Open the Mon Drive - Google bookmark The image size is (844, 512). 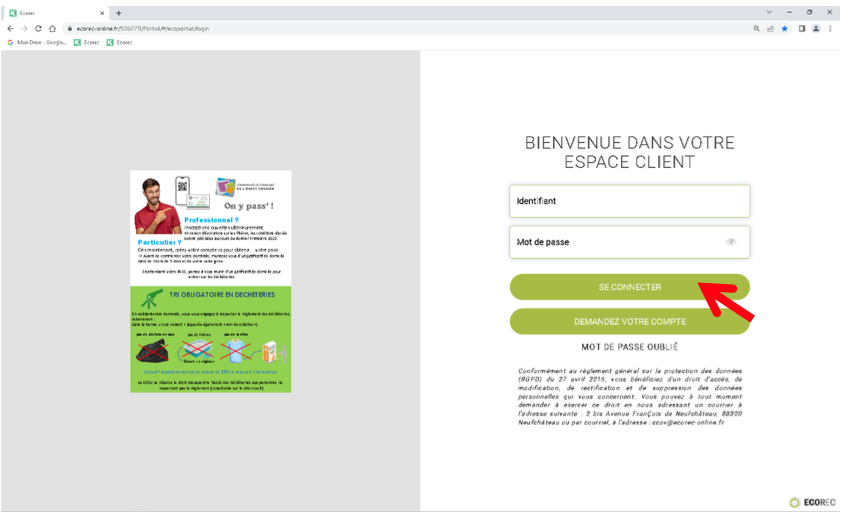(38, 43)
